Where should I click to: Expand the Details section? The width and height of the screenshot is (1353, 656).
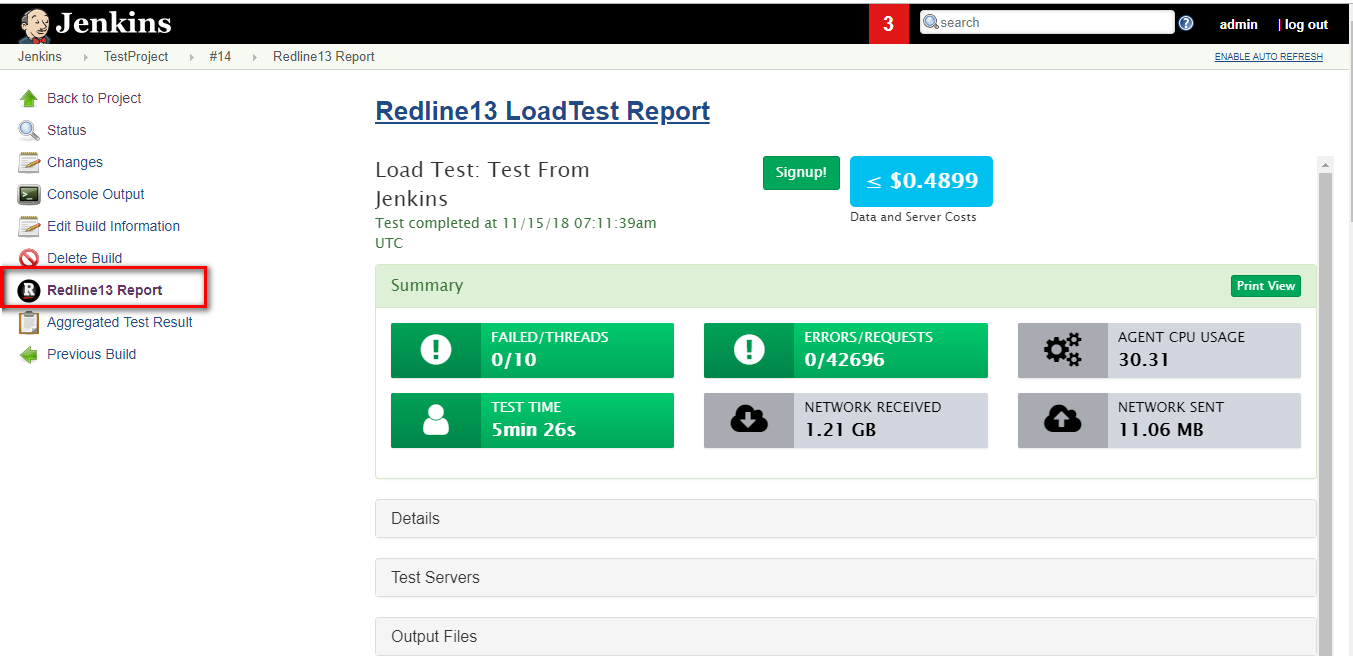845,518
